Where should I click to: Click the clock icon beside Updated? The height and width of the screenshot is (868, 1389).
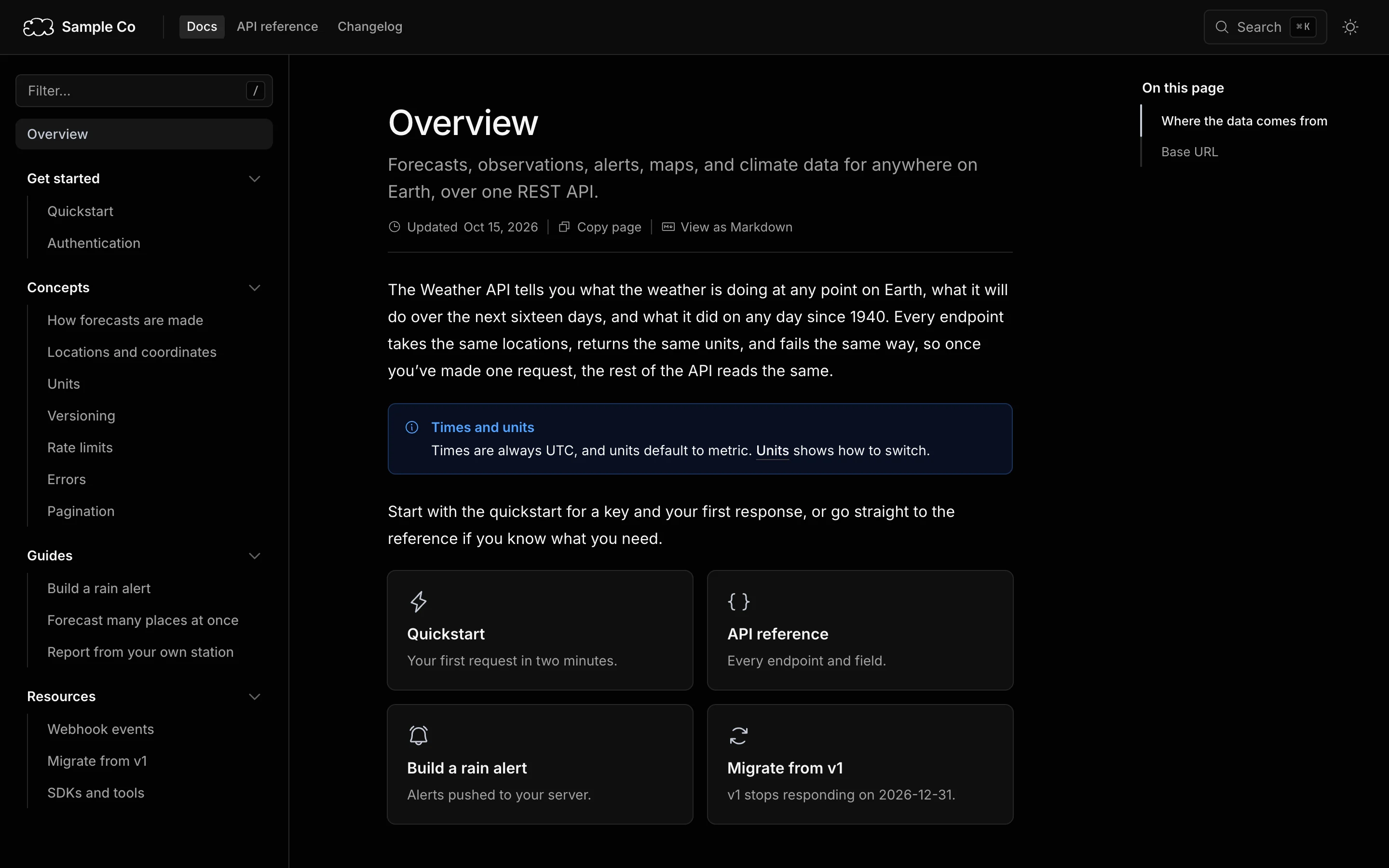pyautogui.click(x=395, y=227)
